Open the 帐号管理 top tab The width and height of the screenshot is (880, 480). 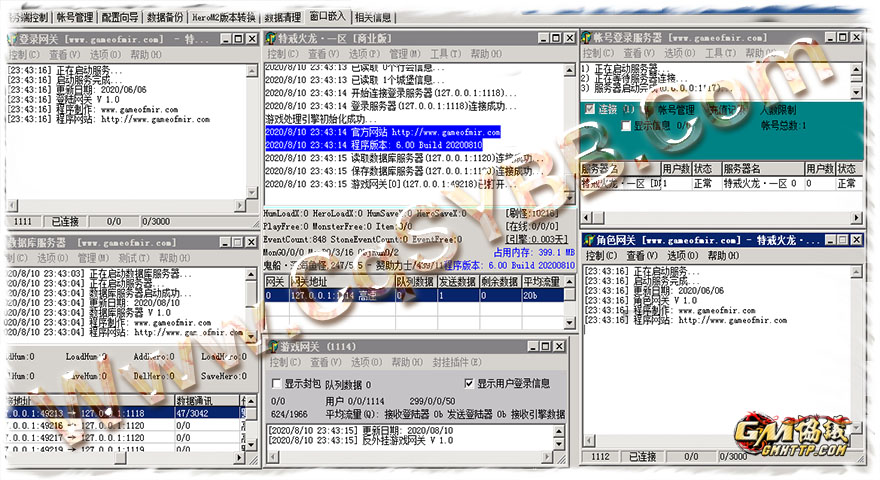click(x=75, y=17)
